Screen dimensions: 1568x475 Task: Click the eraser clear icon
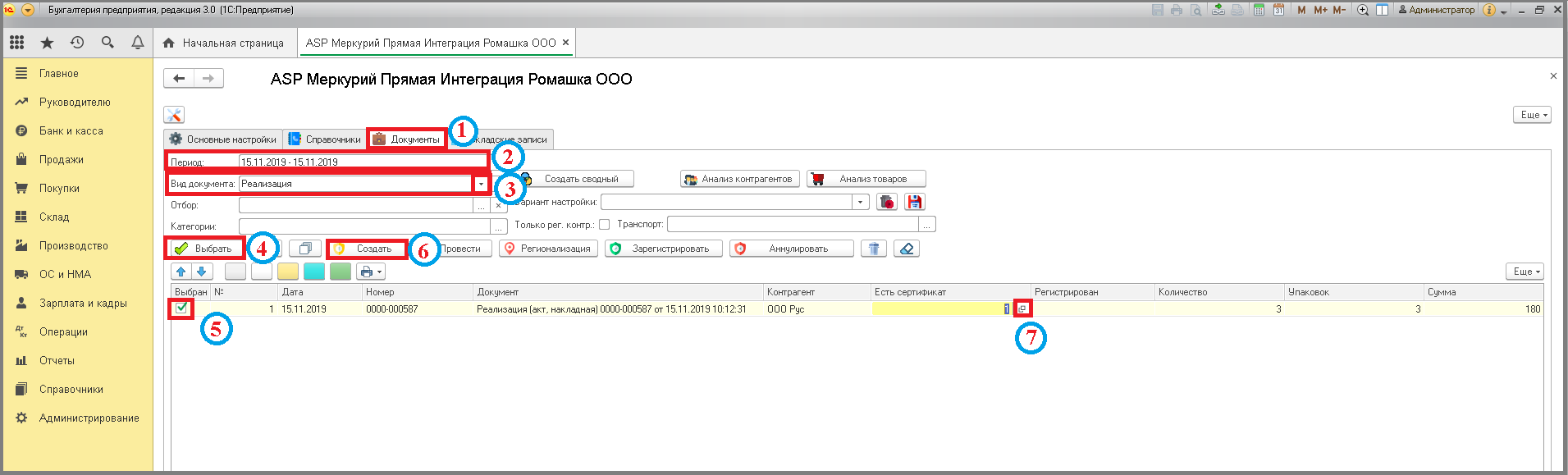tap(907, 249)
